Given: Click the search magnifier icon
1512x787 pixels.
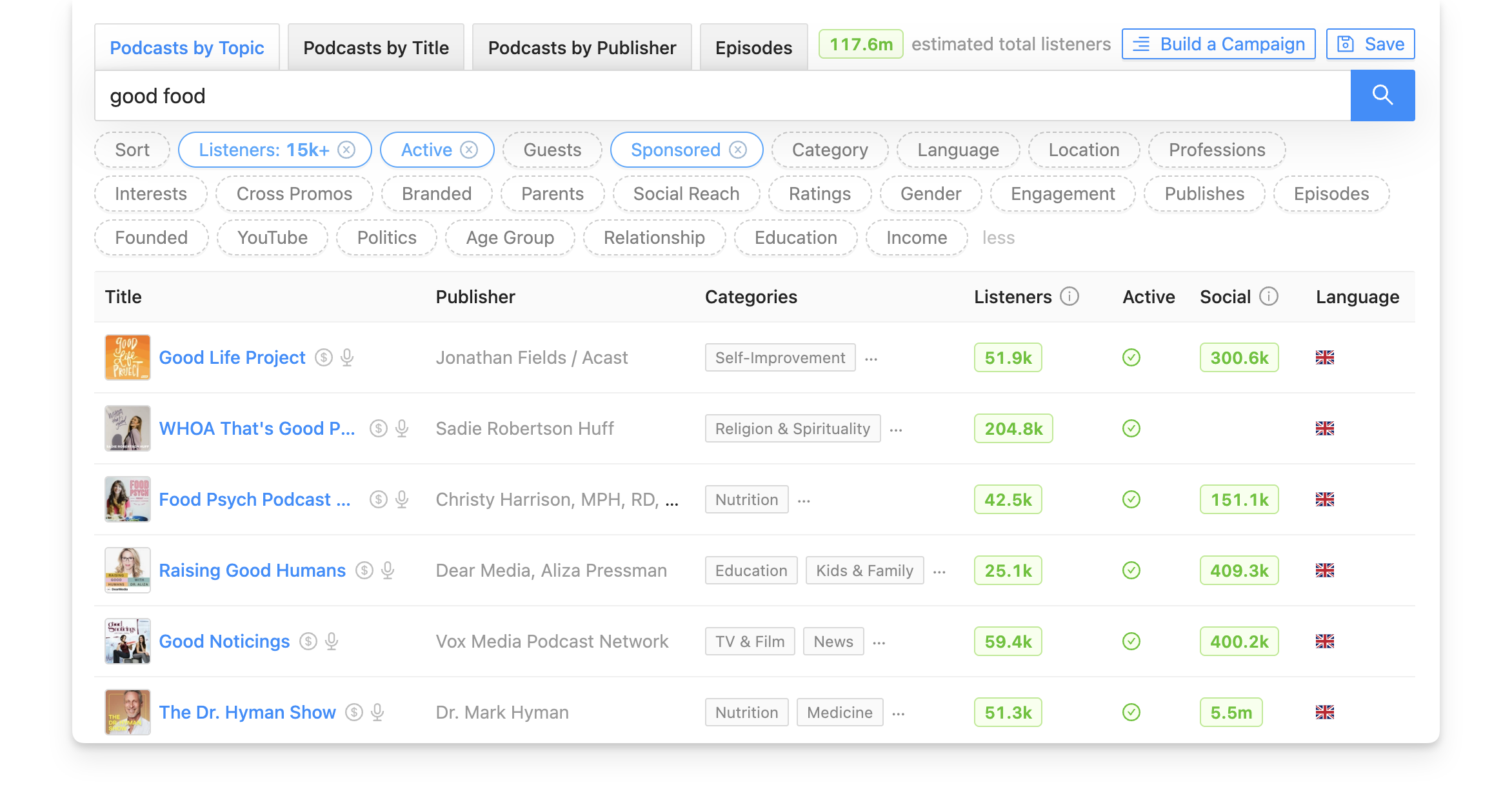Looking at the screenshot, I should pos(1382,95).
